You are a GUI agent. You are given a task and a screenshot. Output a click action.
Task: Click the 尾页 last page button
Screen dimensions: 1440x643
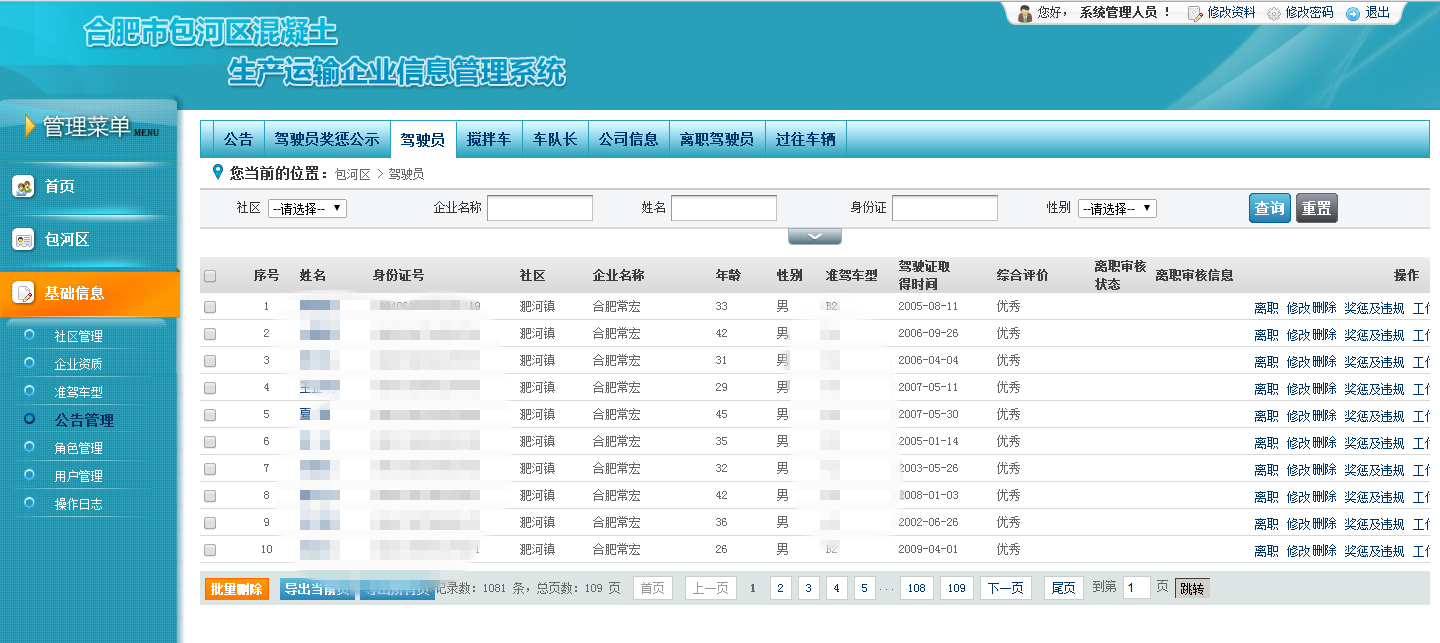click(x=1064, y=588)
